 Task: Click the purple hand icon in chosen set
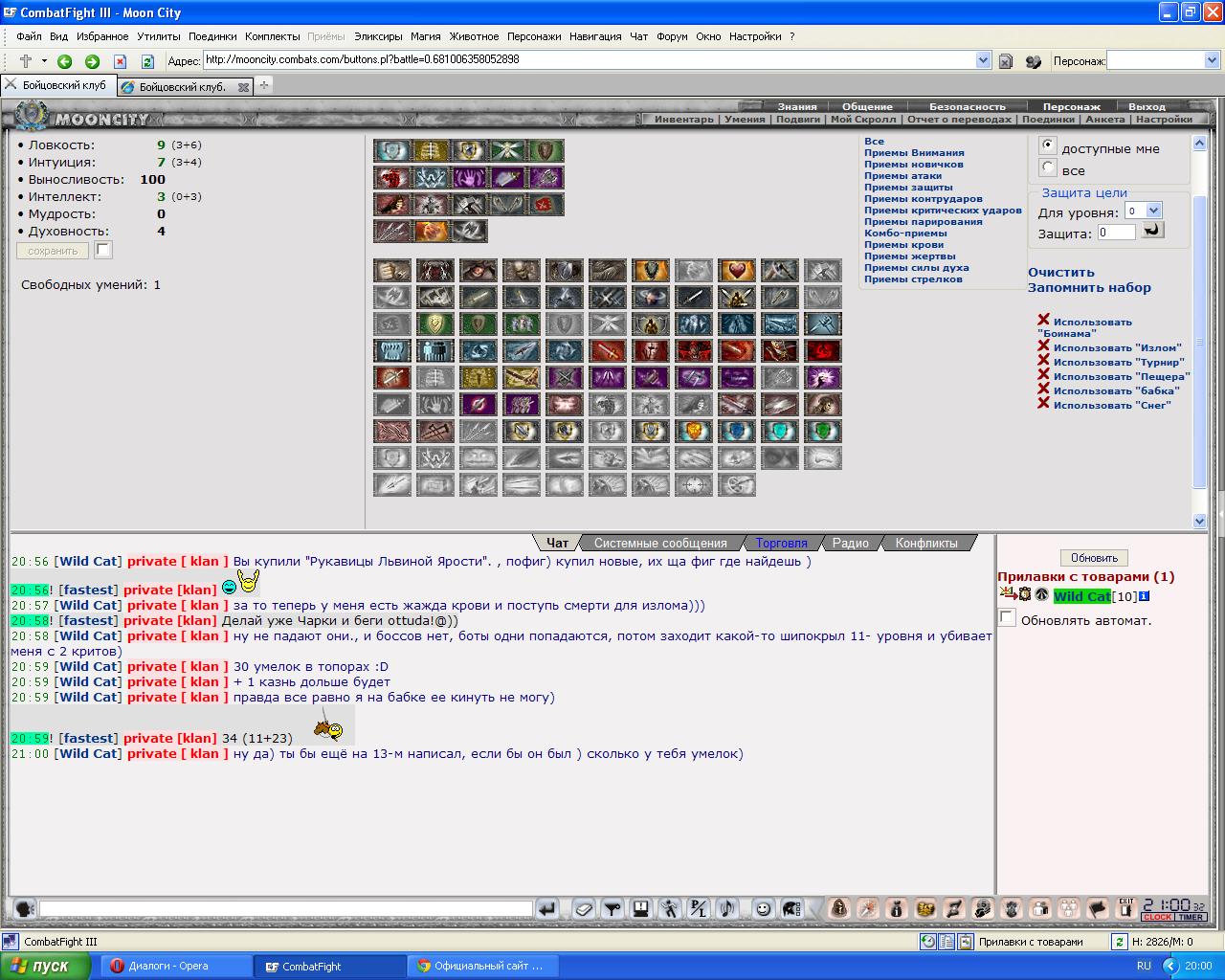469,177
